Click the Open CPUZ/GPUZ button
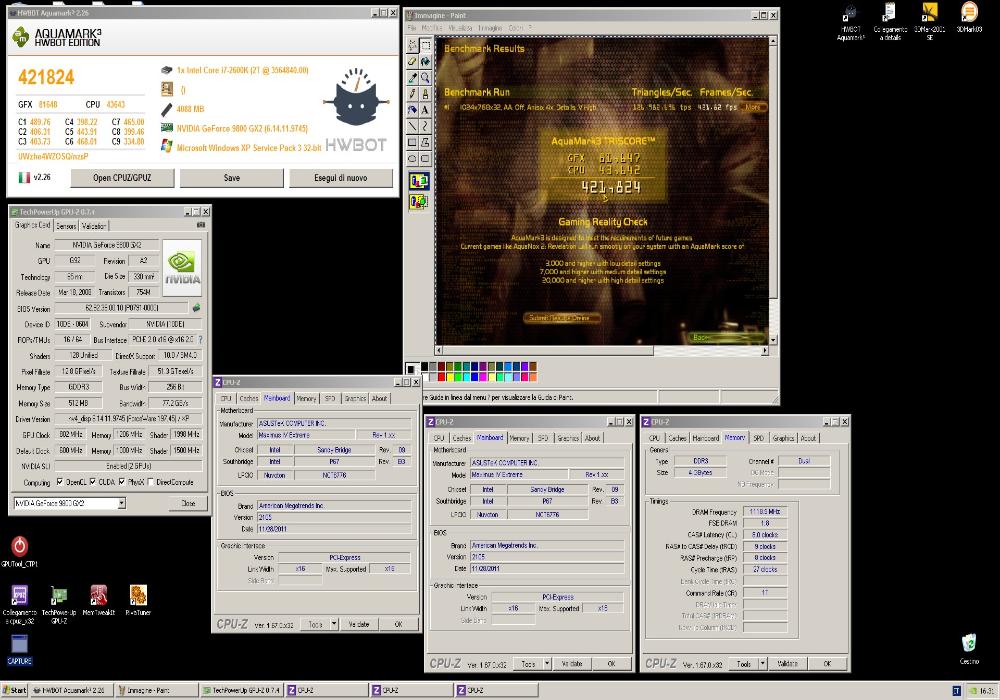 click(122, 178)
